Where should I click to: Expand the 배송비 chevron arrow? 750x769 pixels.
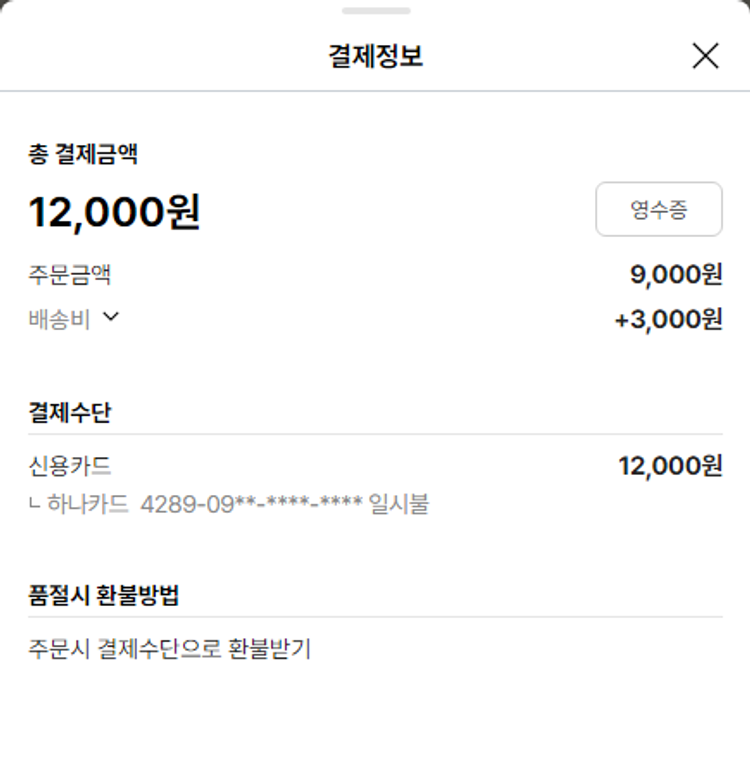point(111,317)
